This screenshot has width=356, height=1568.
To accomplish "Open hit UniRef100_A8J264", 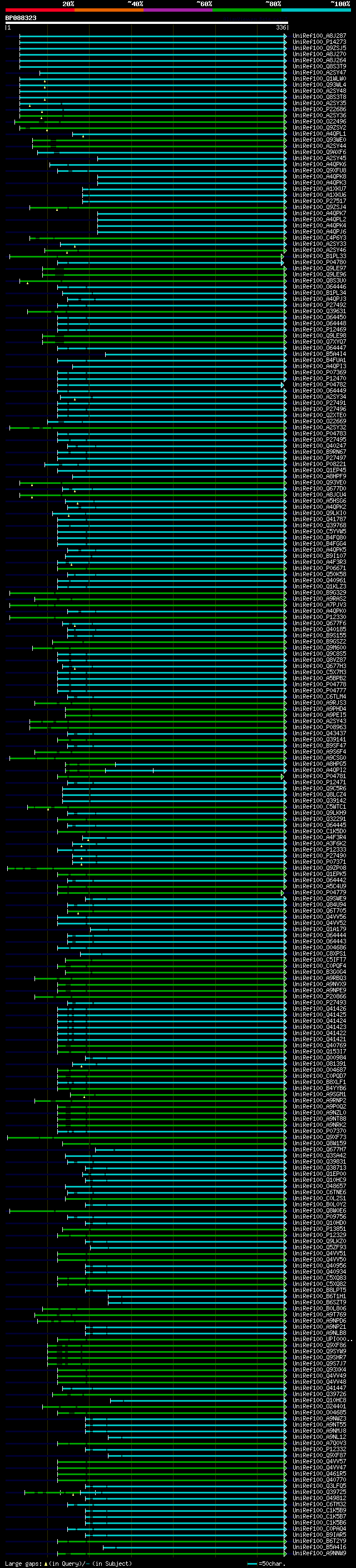I will click(319, 60).
